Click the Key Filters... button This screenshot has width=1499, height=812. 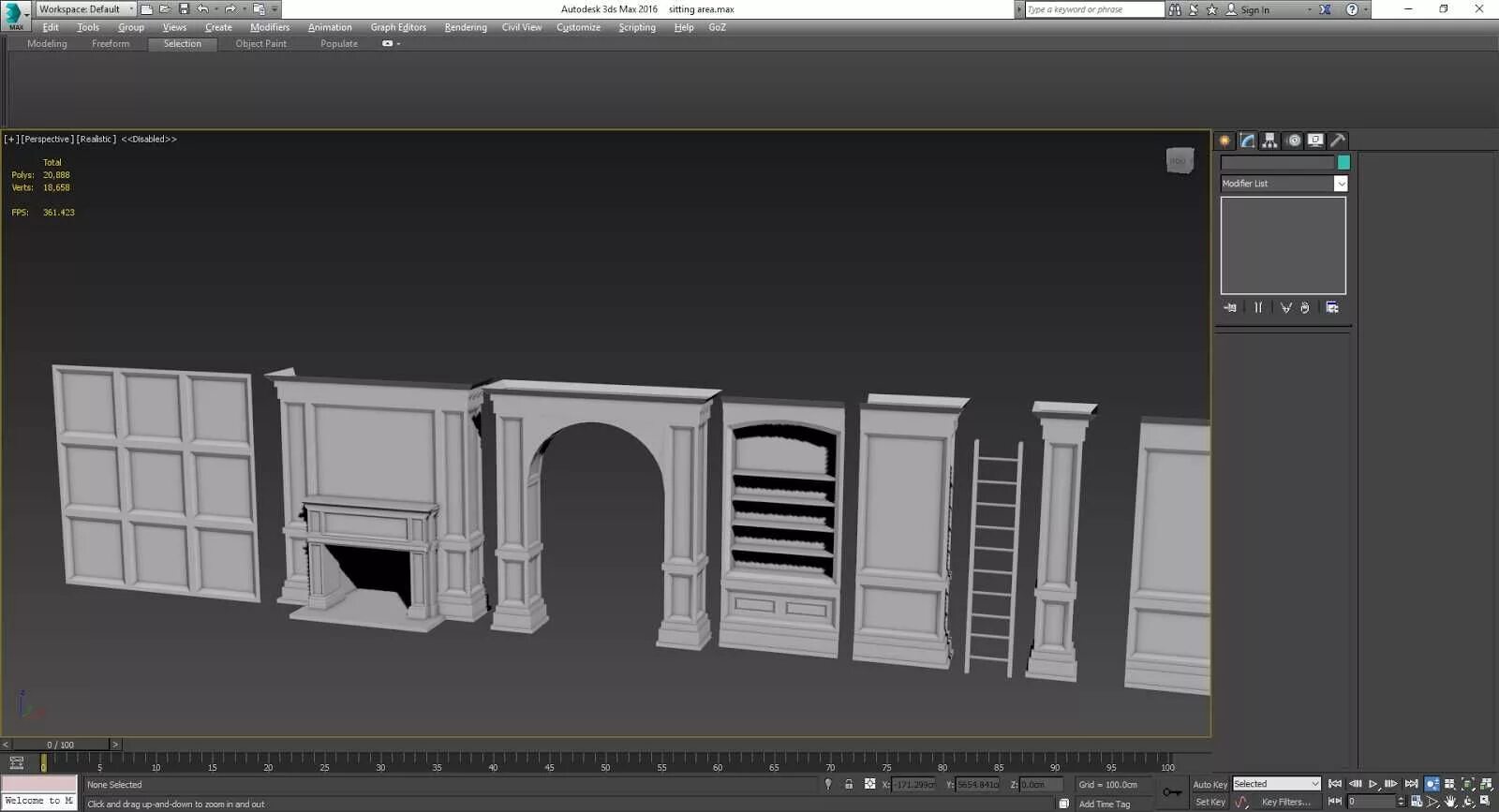[1285, 802]
